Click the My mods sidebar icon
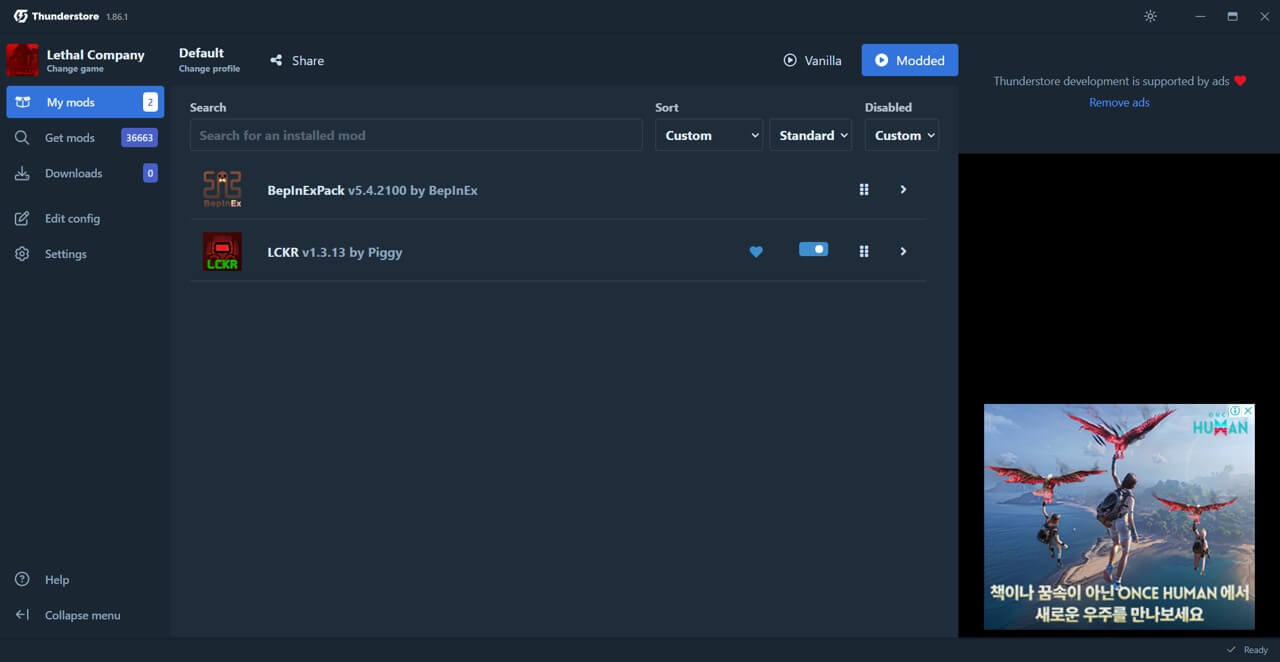 point(23,102)
